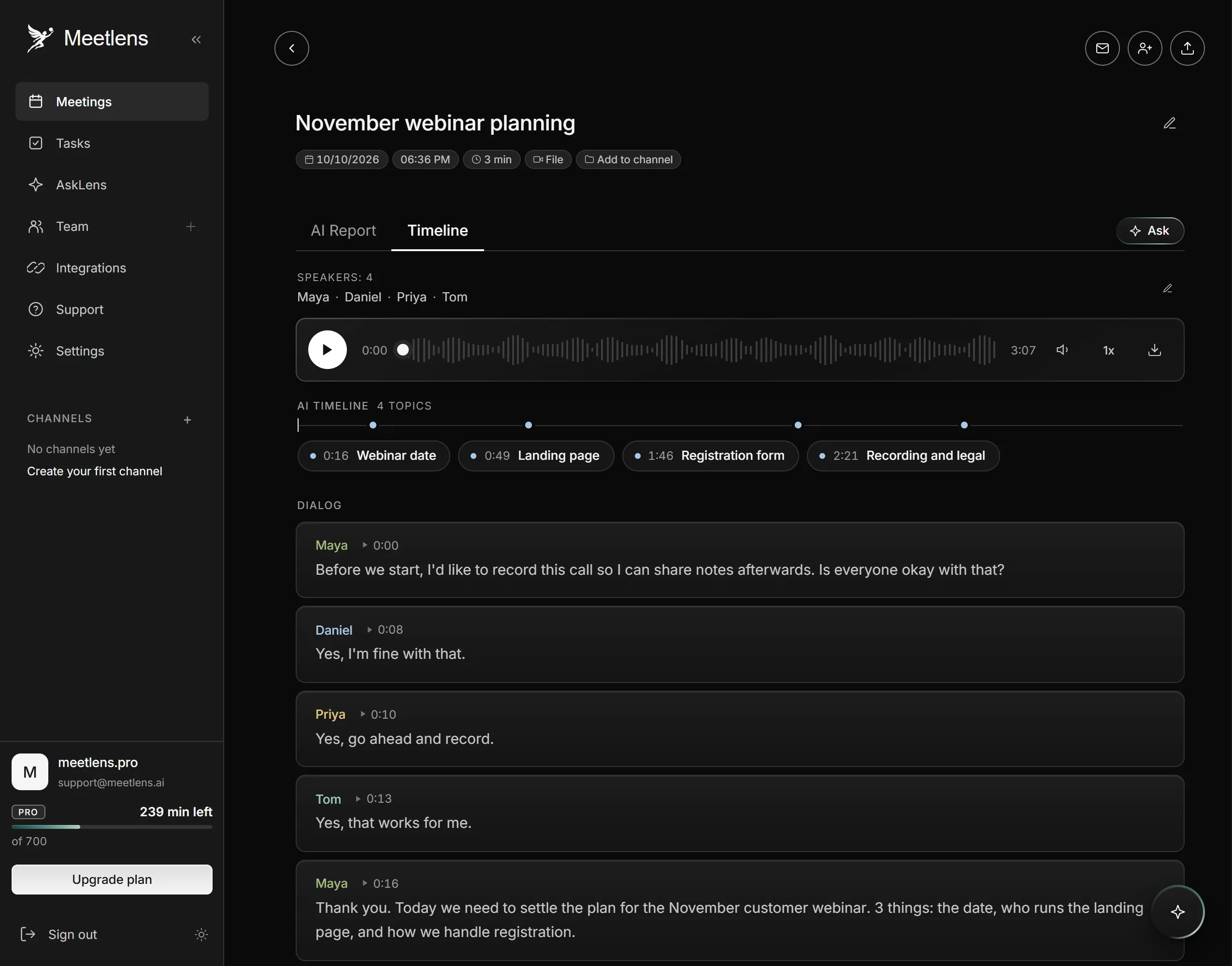Click the Upgrade plan button
Image resolution: width=1232 pixels, height=966 pixels.
(112, 879)
